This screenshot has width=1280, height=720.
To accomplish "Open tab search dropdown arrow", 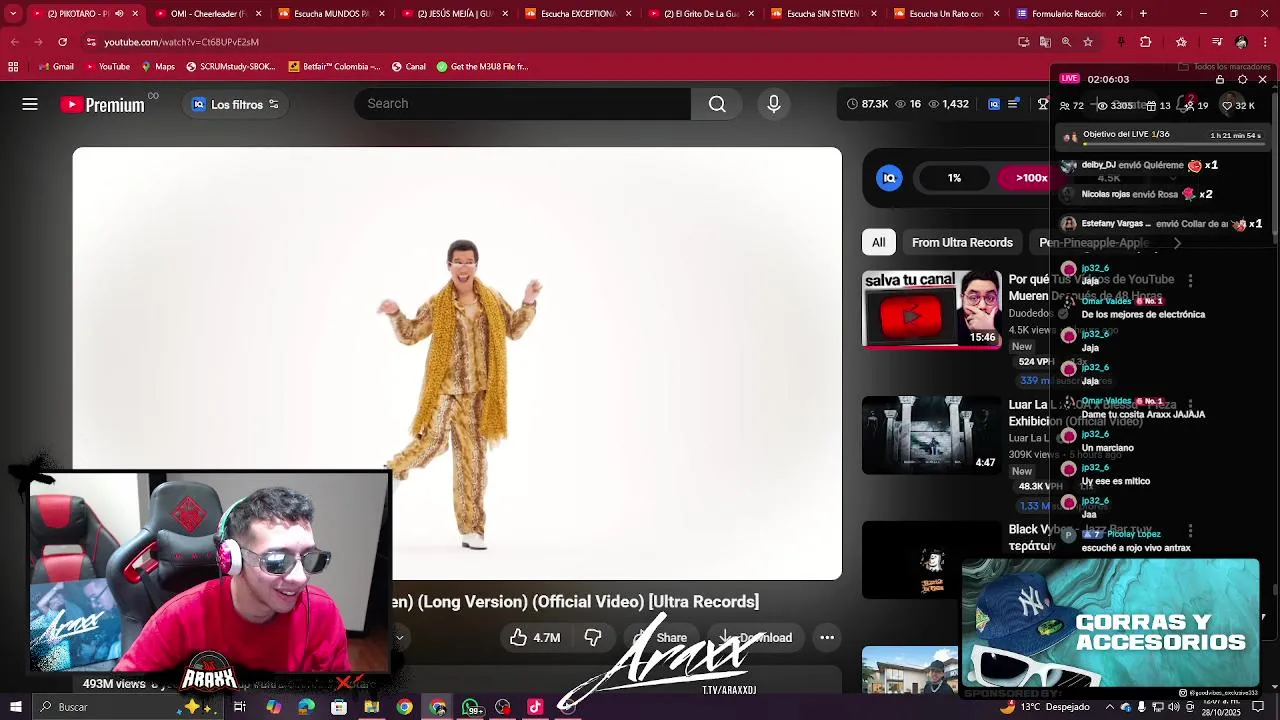I will (x=13, y=14).
